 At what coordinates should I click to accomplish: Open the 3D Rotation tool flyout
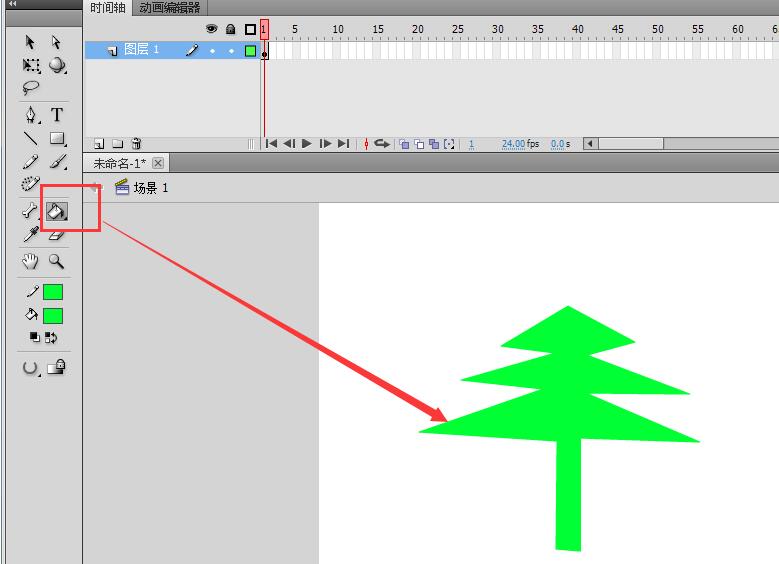point(57,65)
